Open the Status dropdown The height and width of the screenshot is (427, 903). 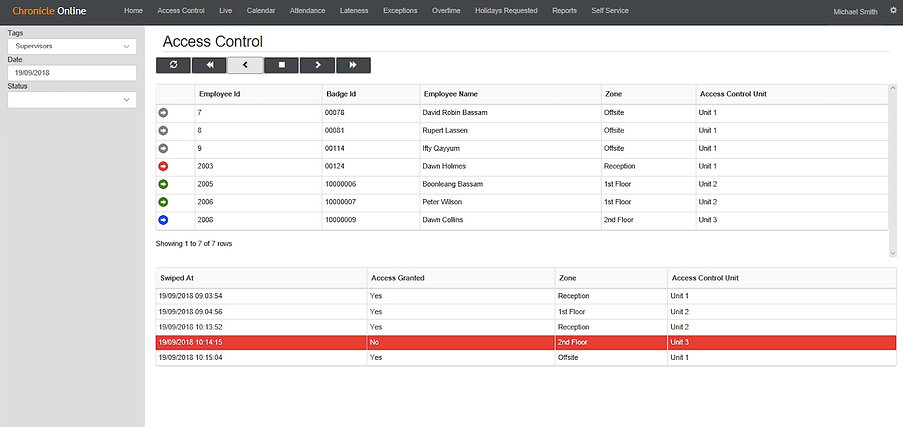[72, 100]
